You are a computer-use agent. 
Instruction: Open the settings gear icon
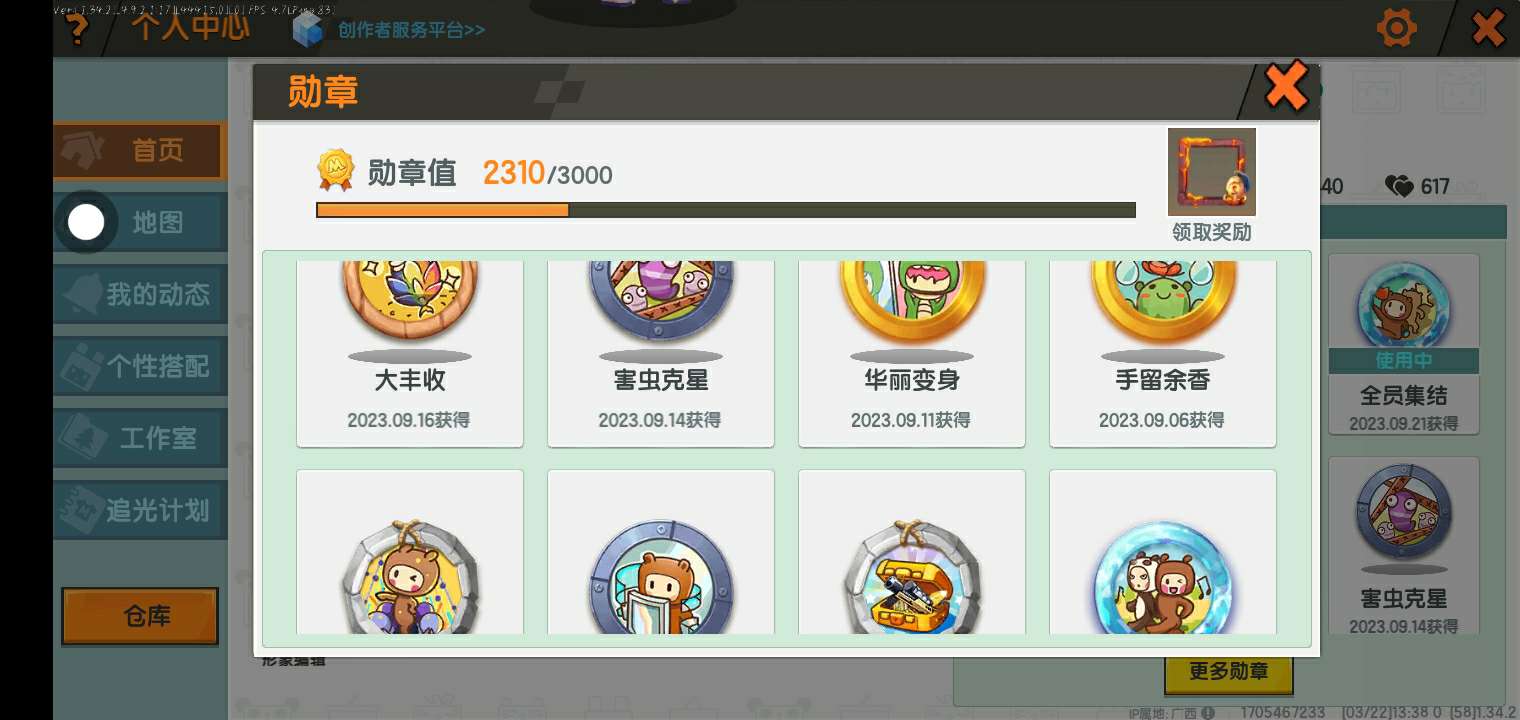point(1397,28)
